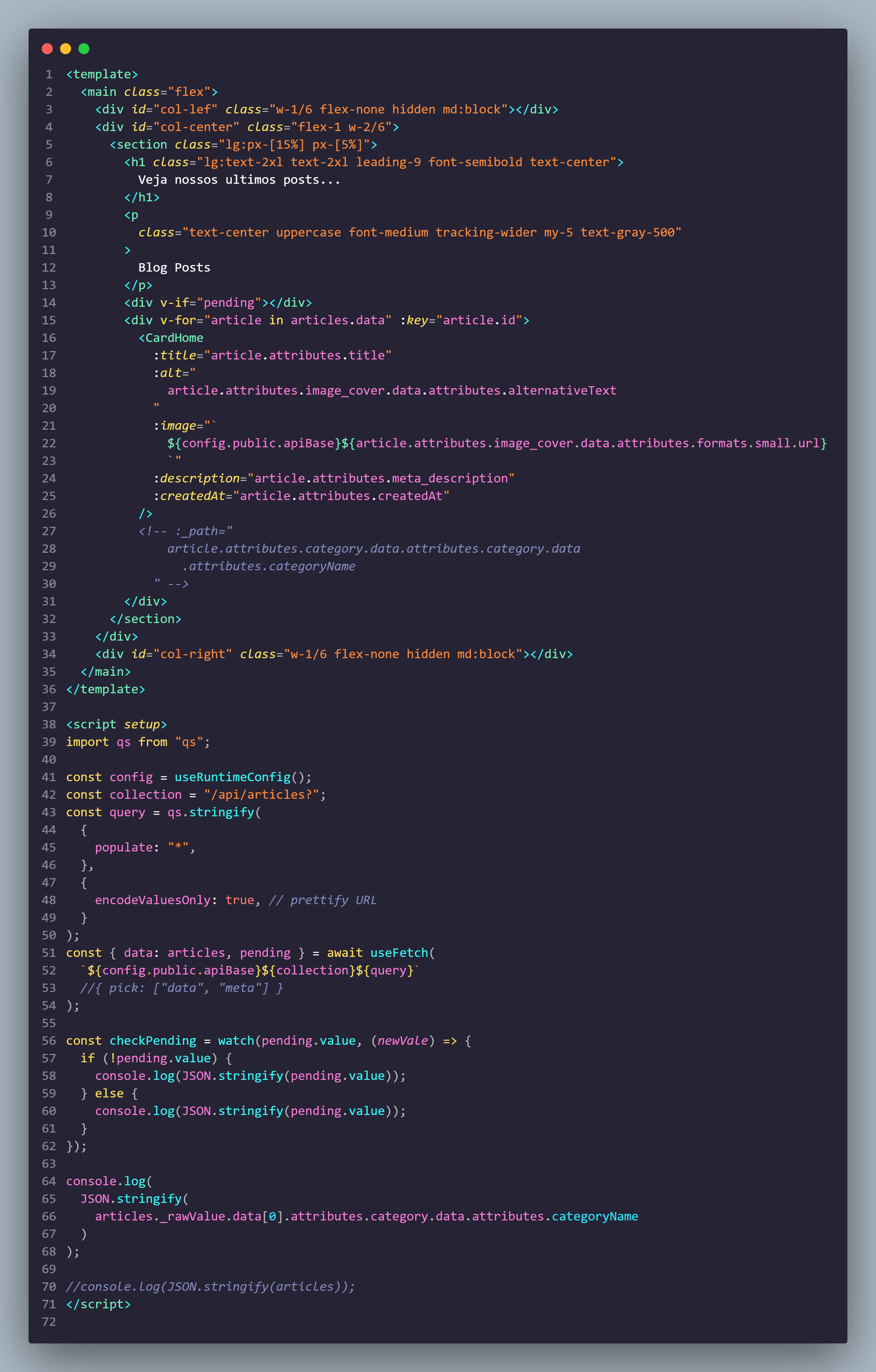The width and height of the screenshot is (876, 1372).
Task: Click JSON.stringify( on line 65
Action: [x=135, y=1199]
